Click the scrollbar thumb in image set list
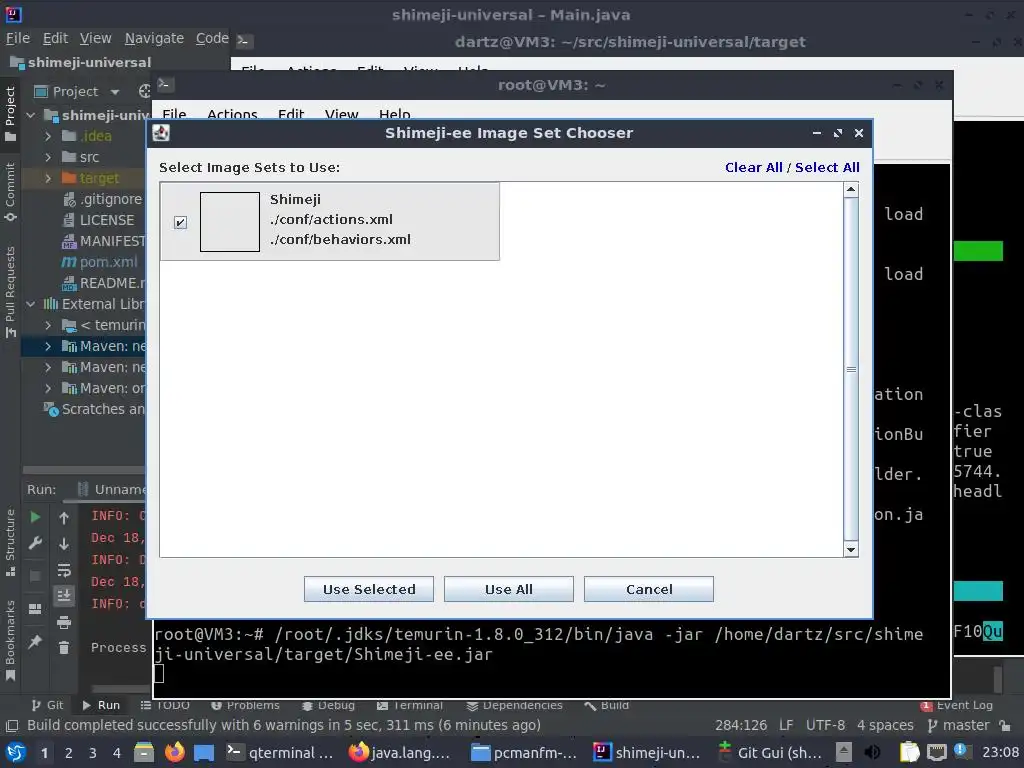Screen dimensions: 1024x768 (851, 370)
